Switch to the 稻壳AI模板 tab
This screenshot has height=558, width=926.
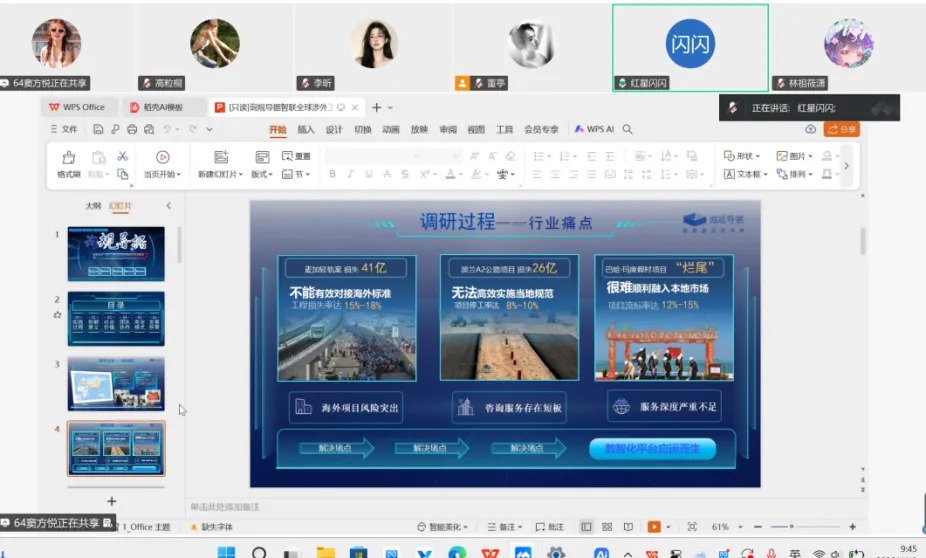163,107
